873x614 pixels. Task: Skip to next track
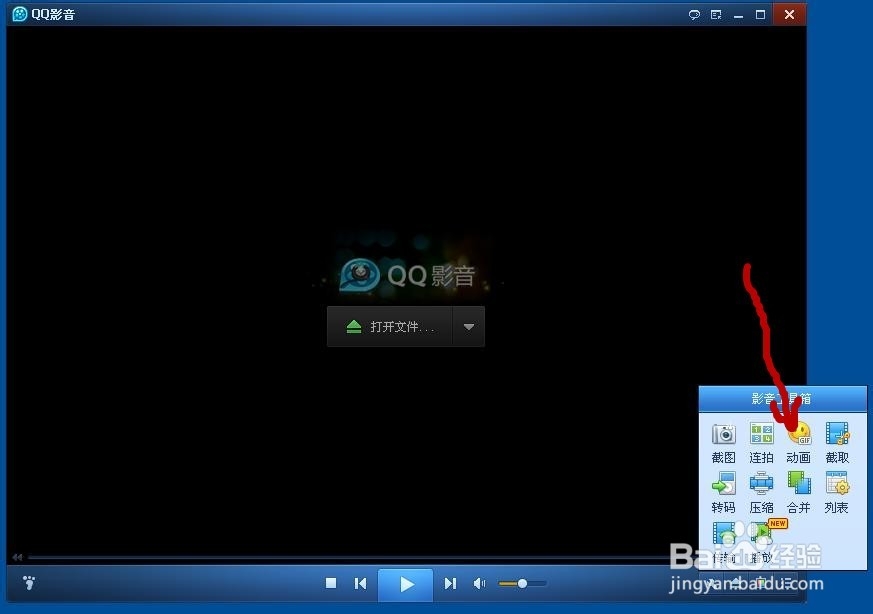pos(450,583)
